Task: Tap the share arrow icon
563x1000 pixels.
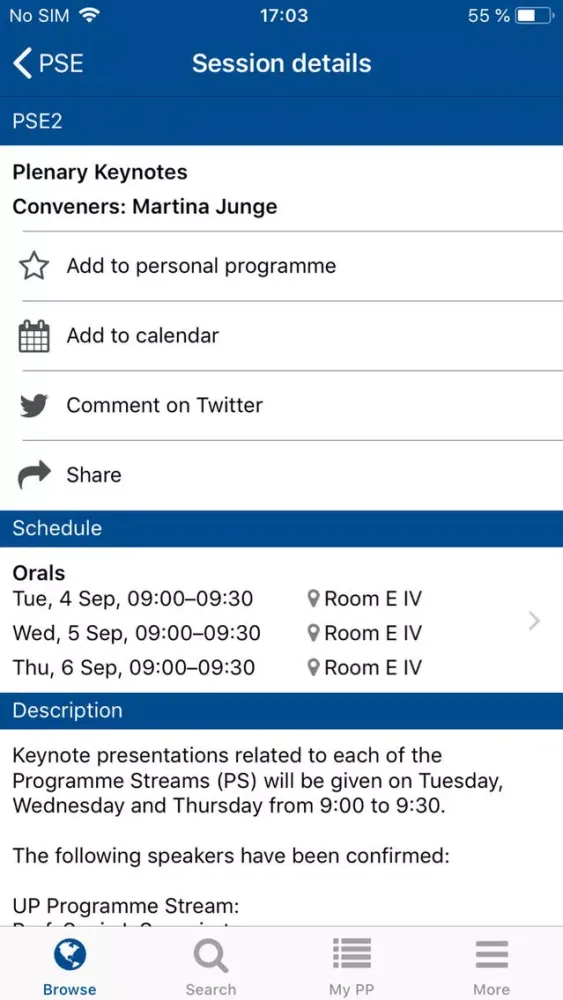Action: pos(34,474)
